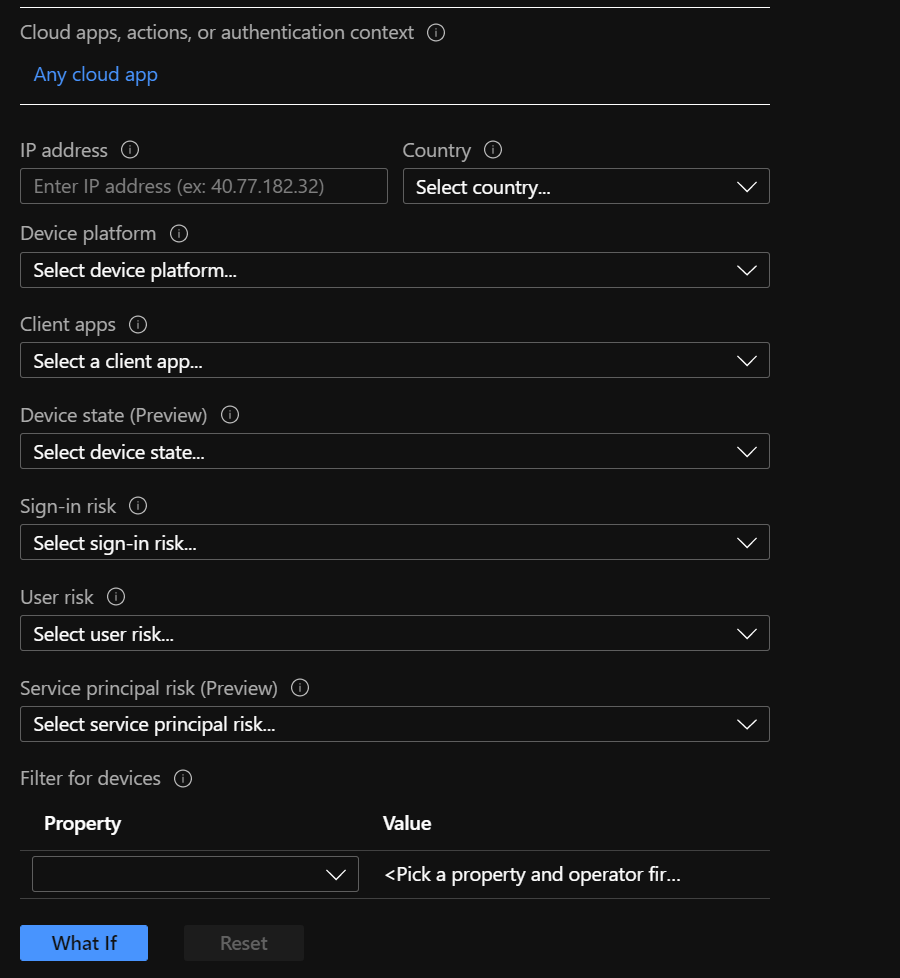Expand the Select device state dropdown

(x=394, y=452)
